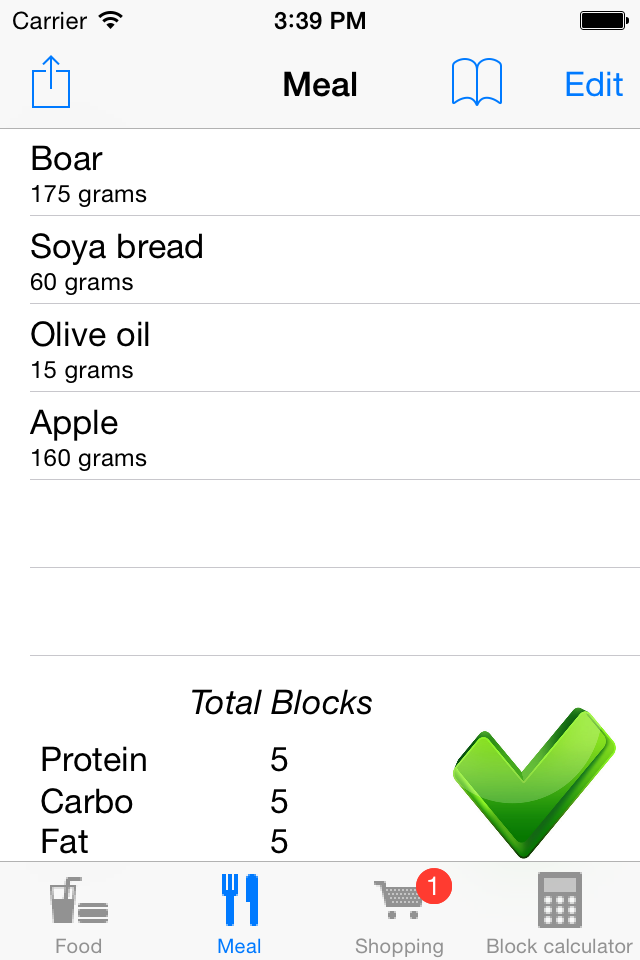640x960 pixels.
Task: Select the Boar list entry
Action: point(320,172)
